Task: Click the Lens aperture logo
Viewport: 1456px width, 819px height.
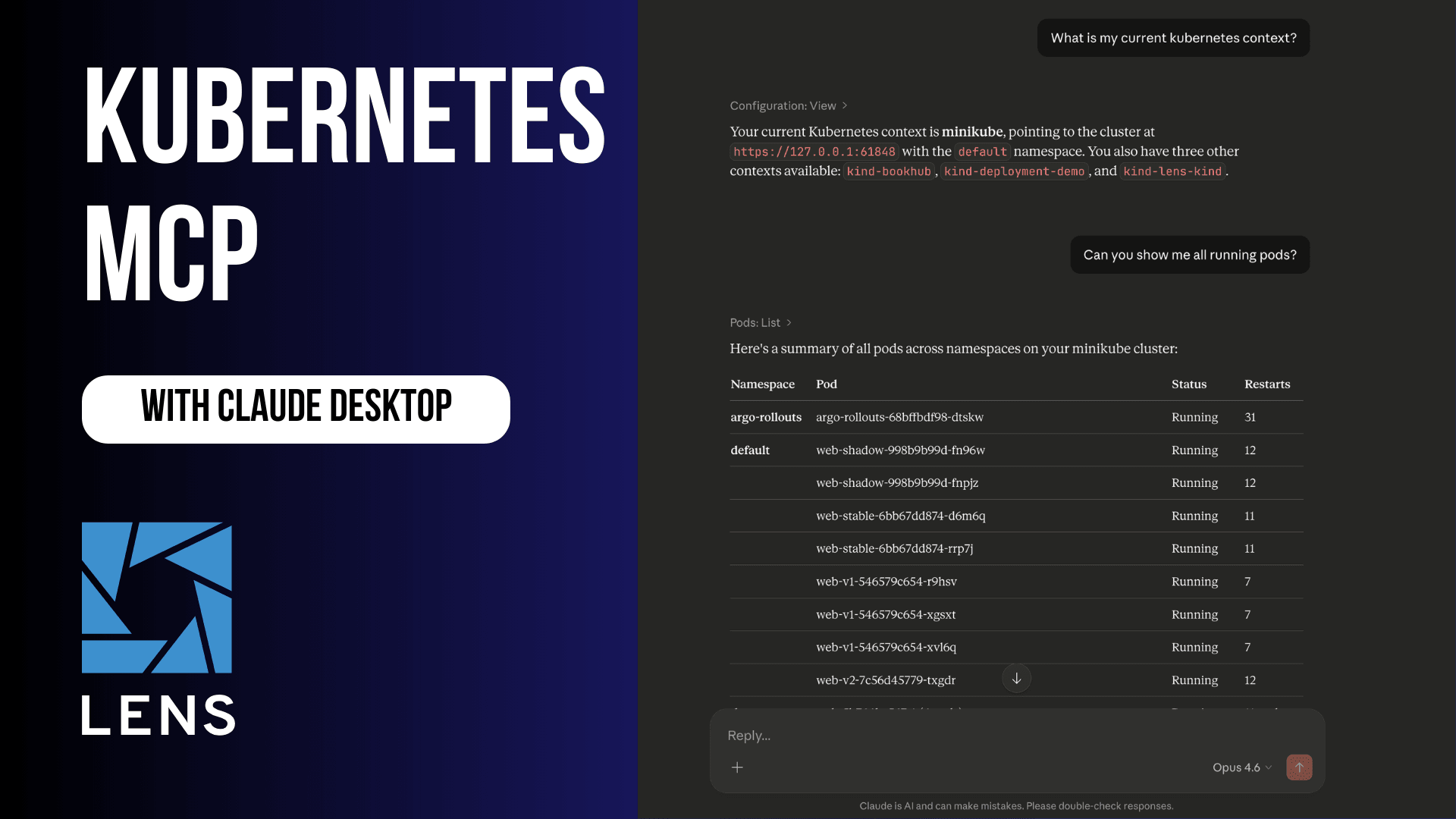Action: (157, 598)
